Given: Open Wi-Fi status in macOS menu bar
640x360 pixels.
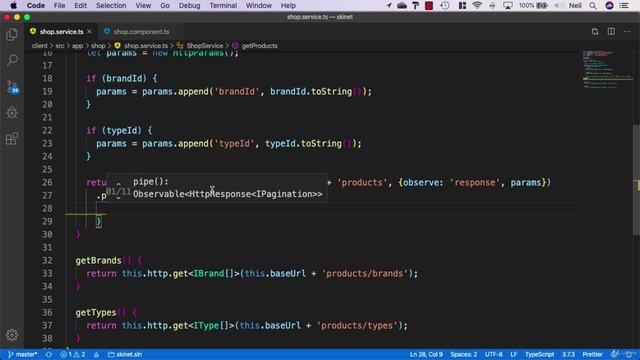Looking at the screenshot, I should click(477, 5).
